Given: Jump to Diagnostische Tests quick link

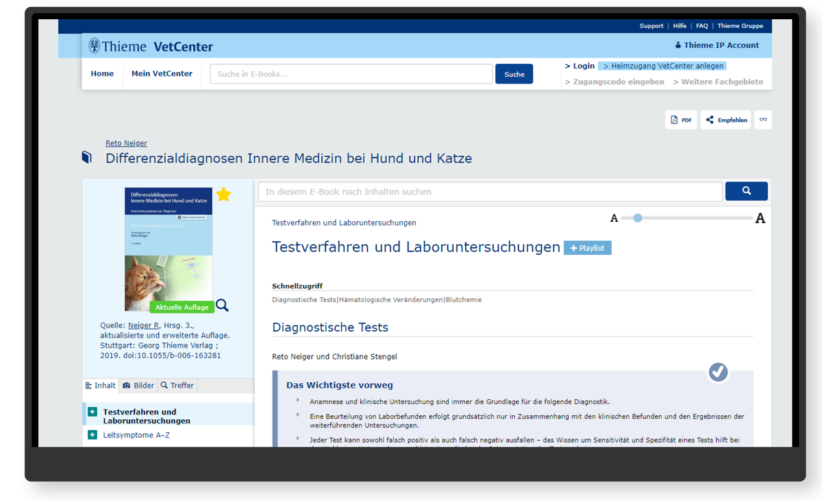Looking at the screenshot, I should (x=304, y=300).
